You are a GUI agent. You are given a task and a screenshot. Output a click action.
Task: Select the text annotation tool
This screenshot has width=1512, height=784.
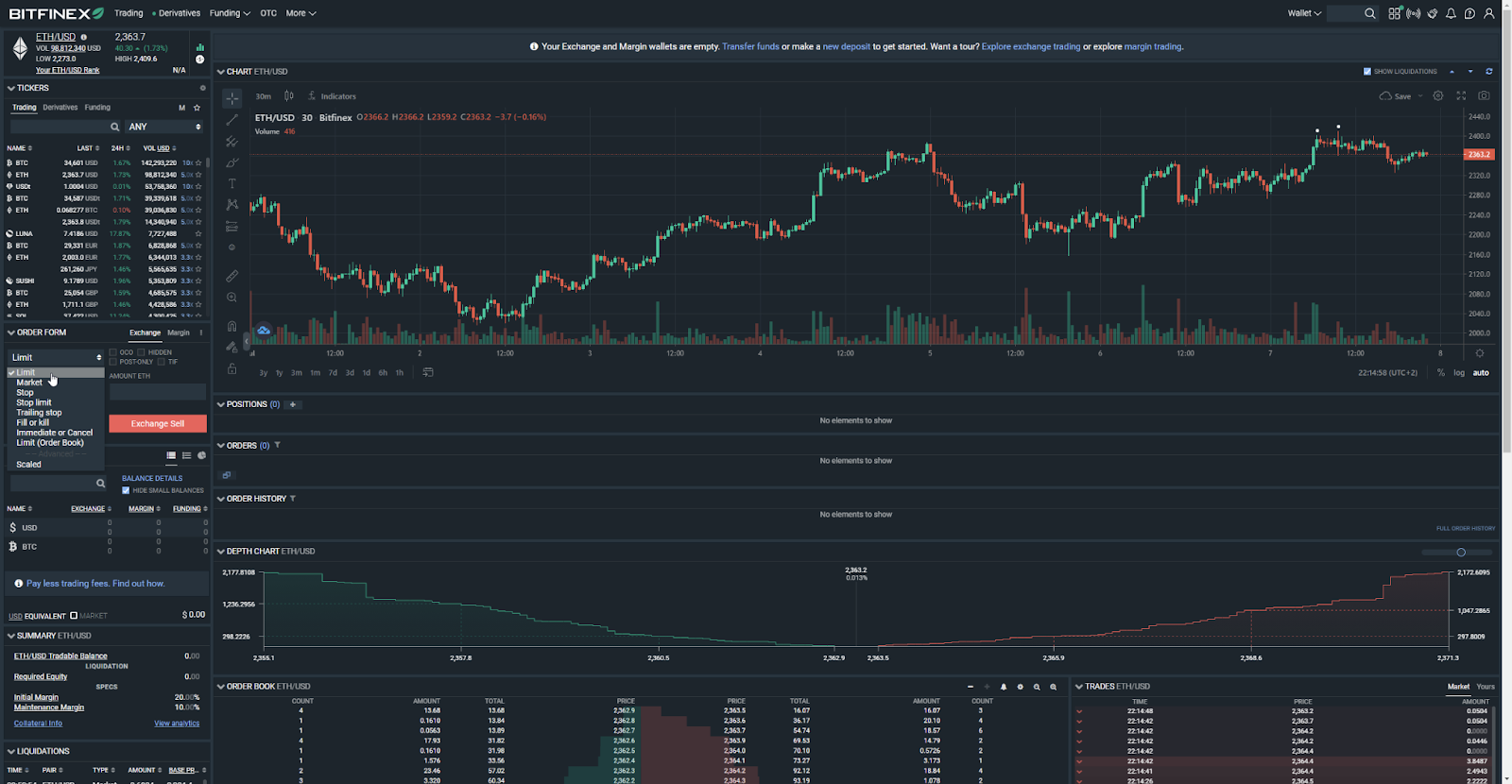[232, 183]
